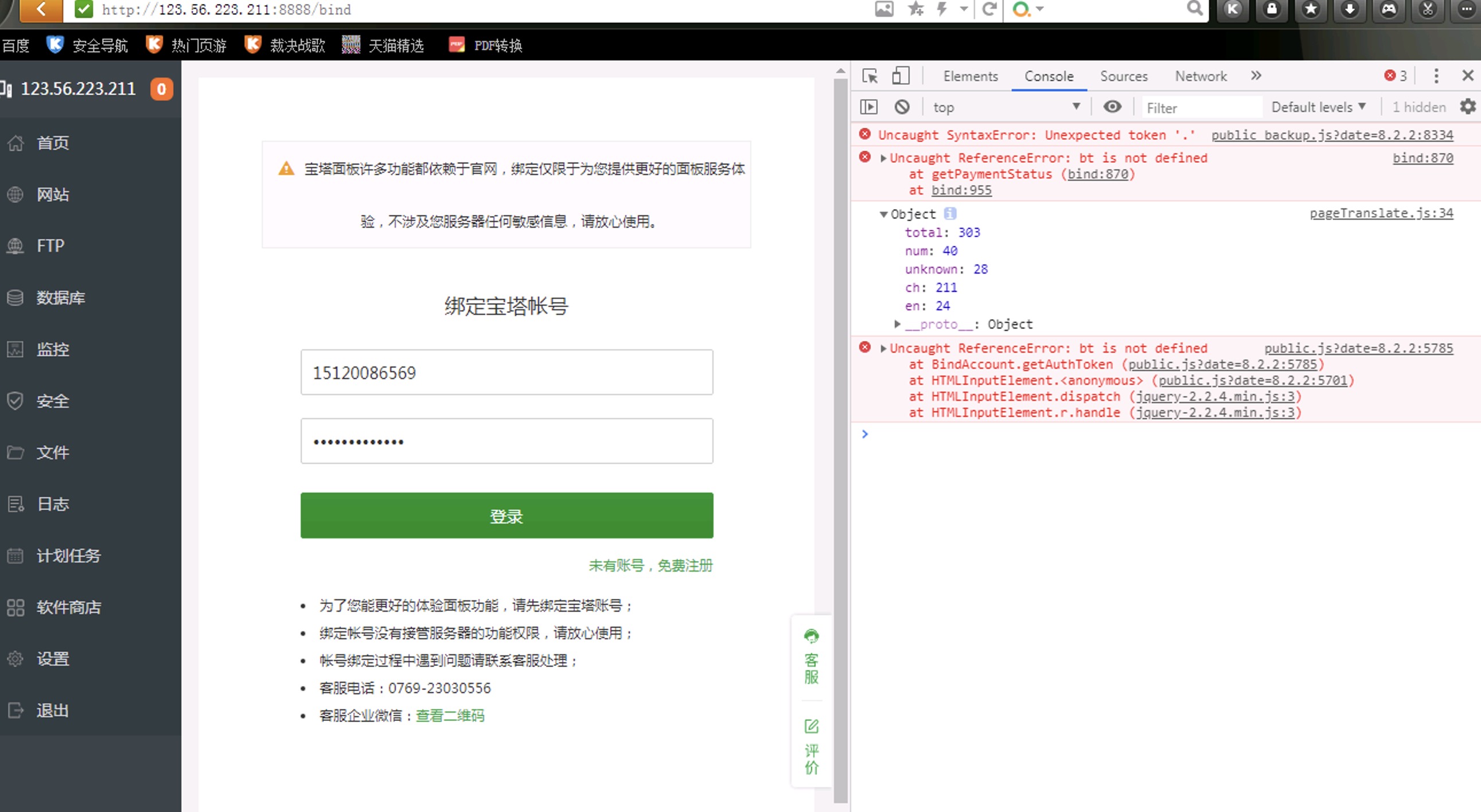
Task: Open console settings gear icon
Action: click(1467, 107)
